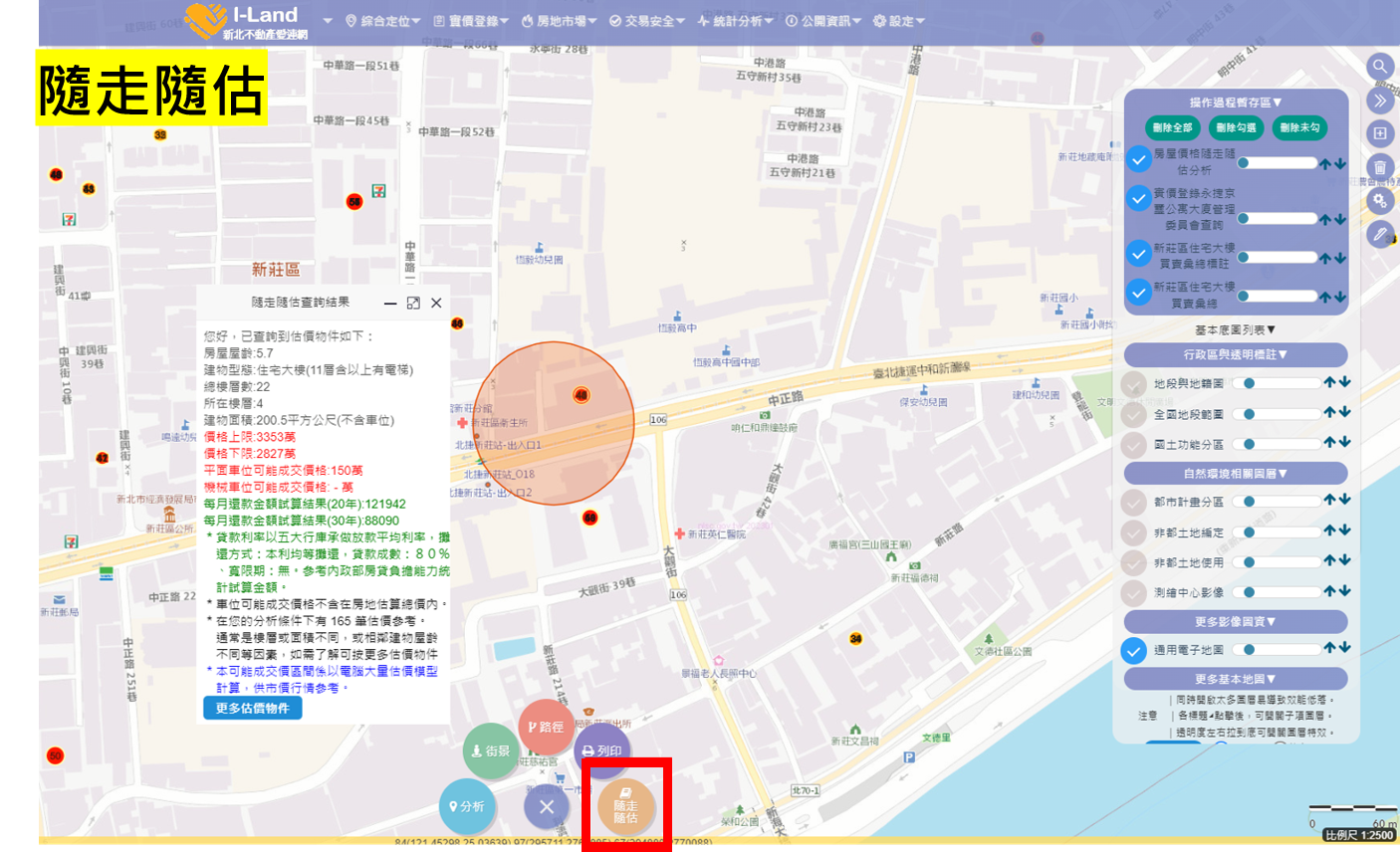The width and height of the screenshot is (1400, 852).
Task: Move 新莊區住宅大樓買賣彙總標註 layer up
Action: [1326, 258]
